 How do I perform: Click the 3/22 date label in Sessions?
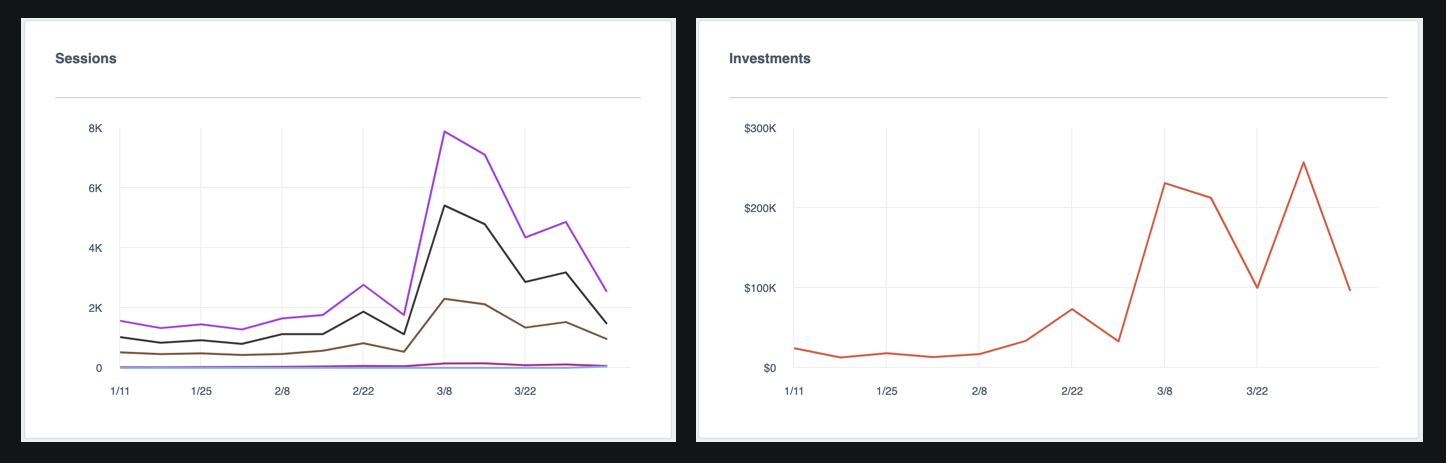[525, 391]
